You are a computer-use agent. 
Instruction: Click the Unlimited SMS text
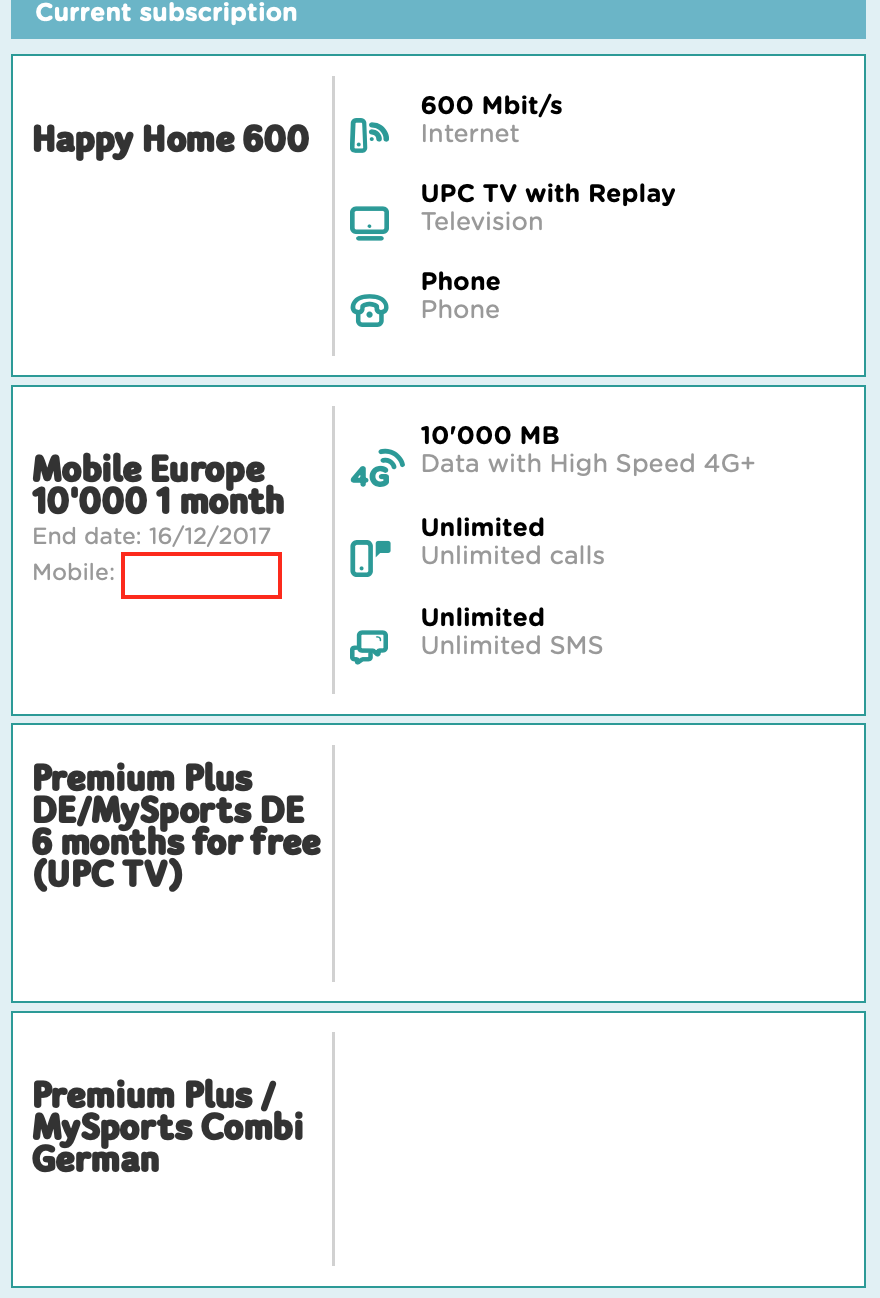511,646
